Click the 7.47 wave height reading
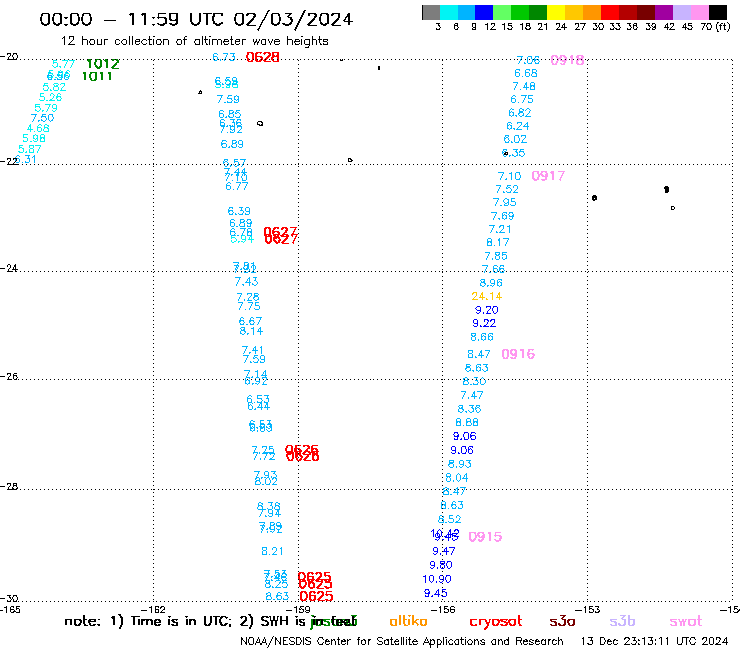 [x=472, y=395]
